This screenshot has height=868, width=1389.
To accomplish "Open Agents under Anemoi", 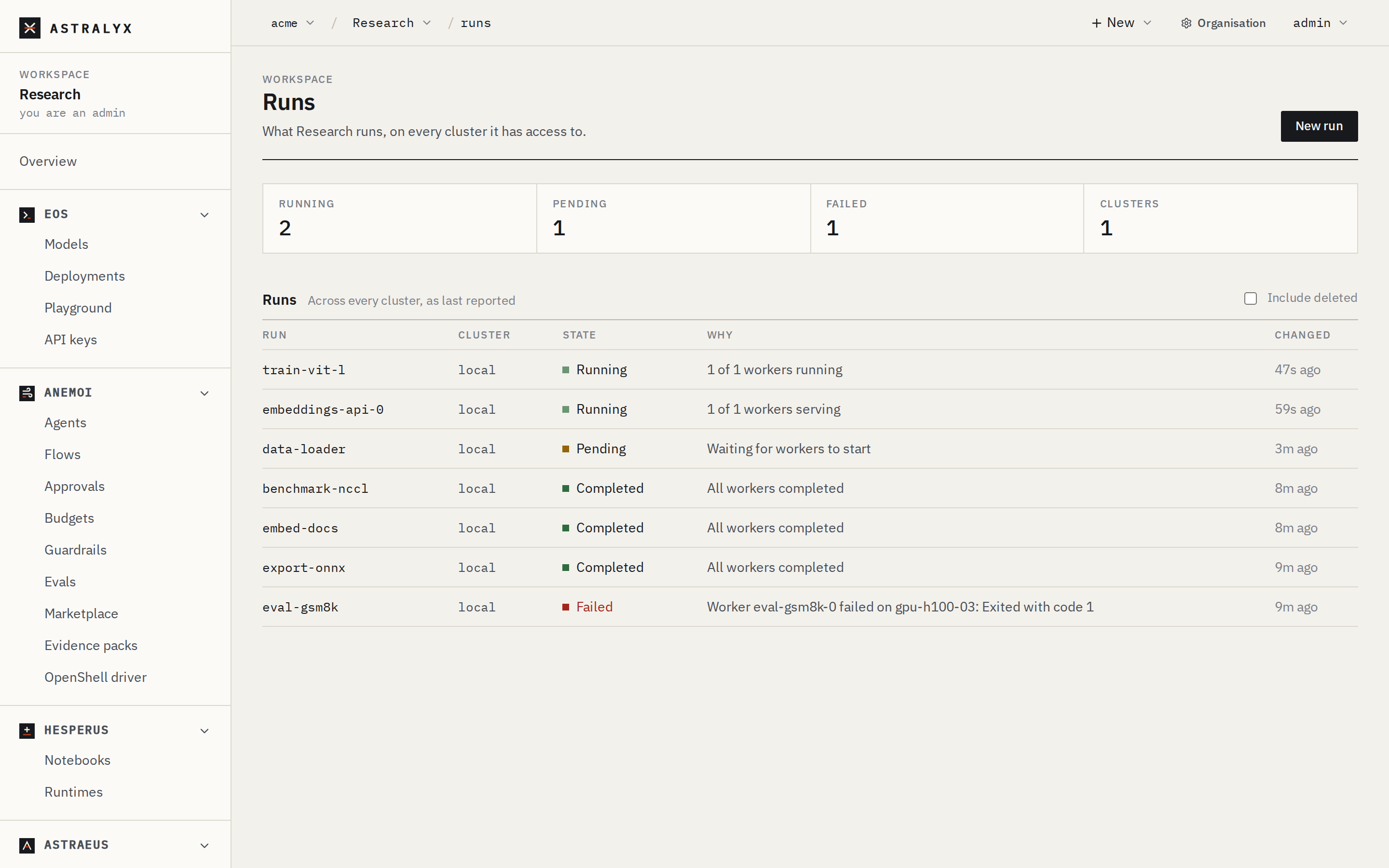I will tap(66, 422).
